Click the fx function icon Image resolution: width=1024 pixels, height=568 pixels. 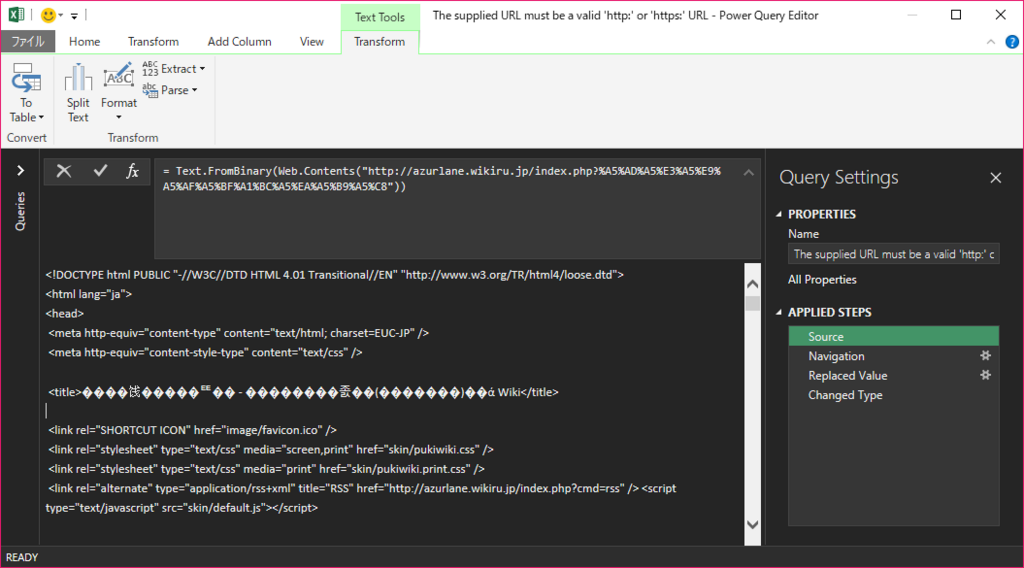pyautogui.click(x=133, y=171)
